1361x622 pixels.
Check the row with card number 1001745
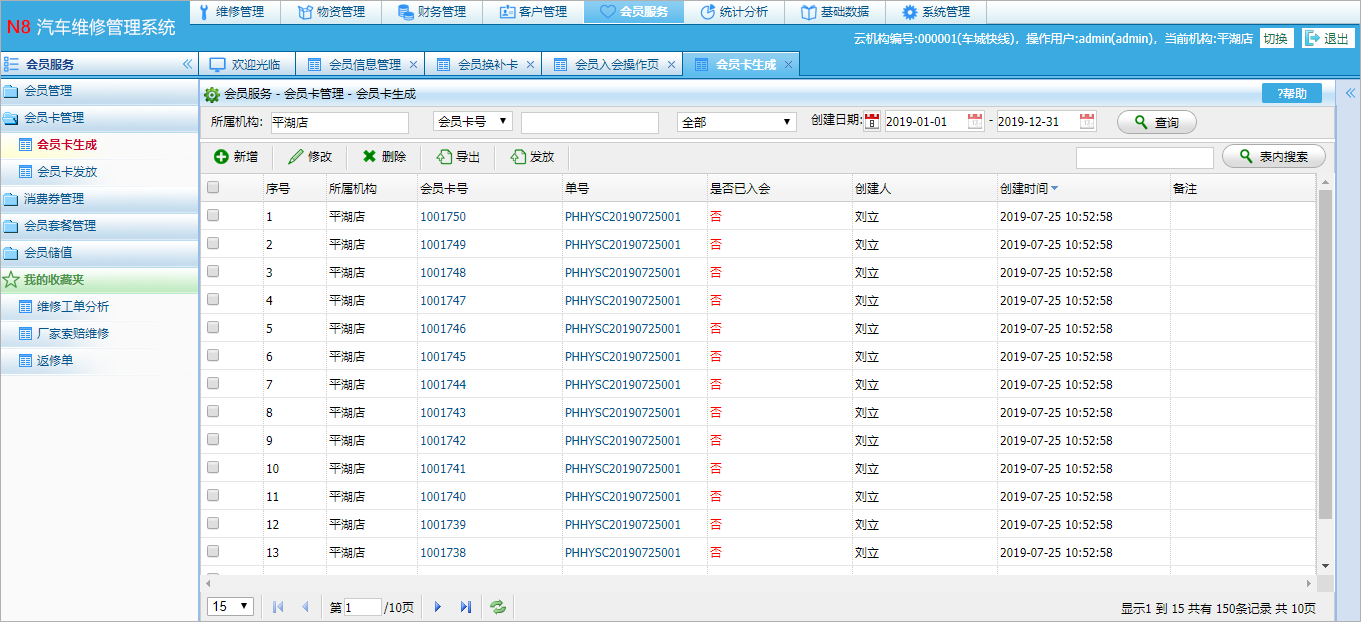[213, 355]
